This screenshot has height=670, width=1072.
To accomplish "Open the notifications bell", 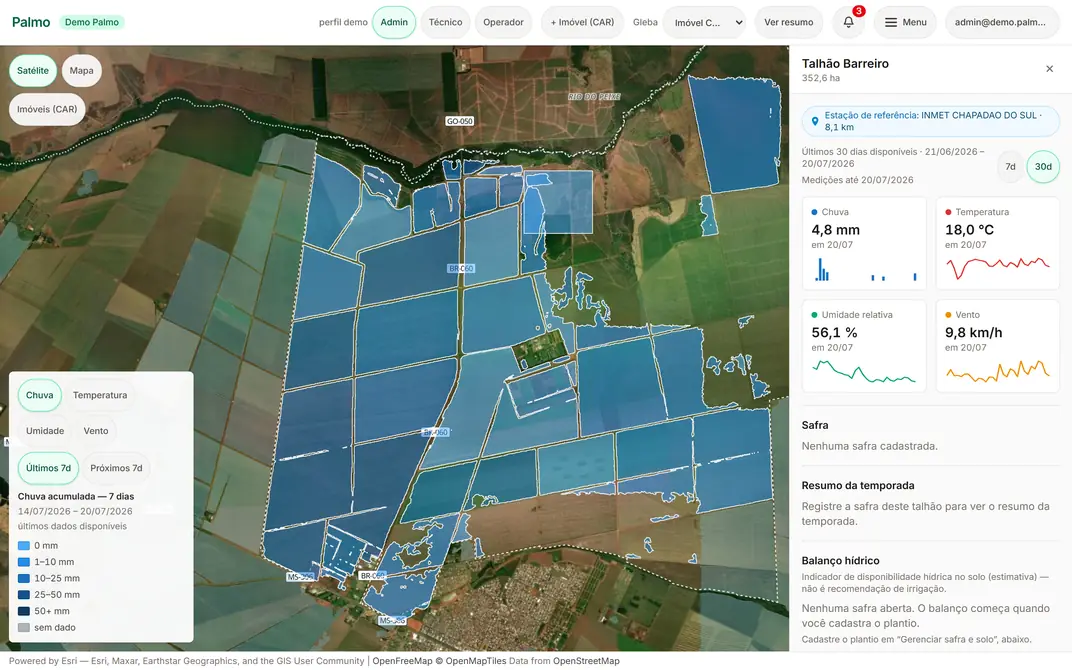I will tap(848, 22).
